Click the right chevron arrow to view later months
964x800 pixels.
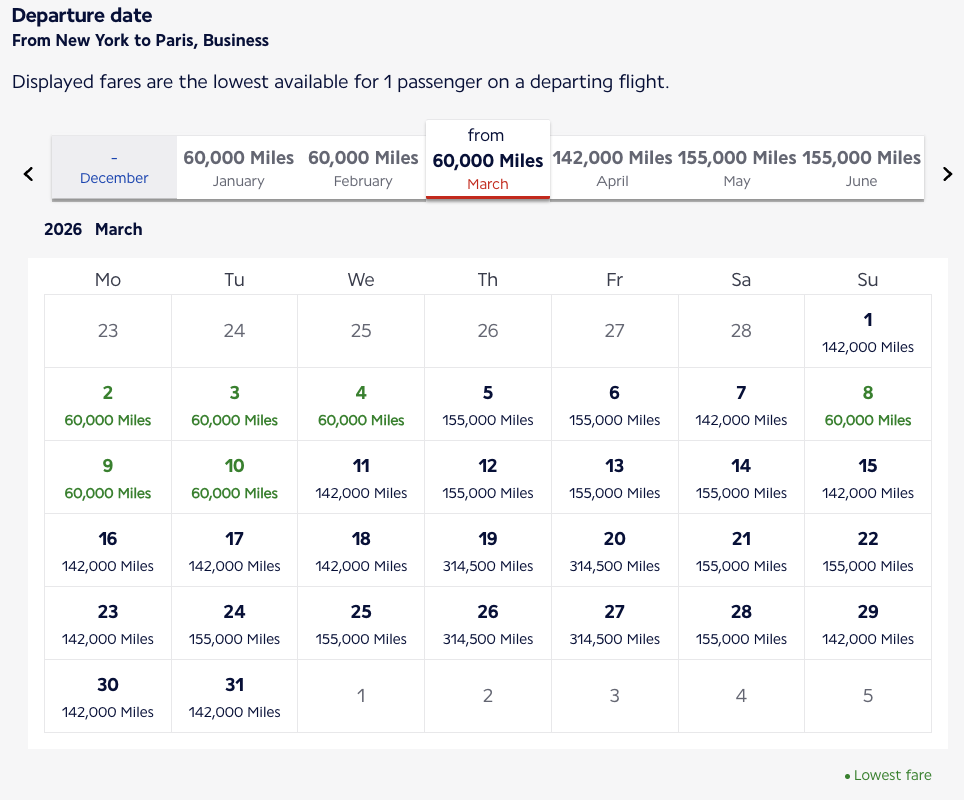[x=946, y=172]
